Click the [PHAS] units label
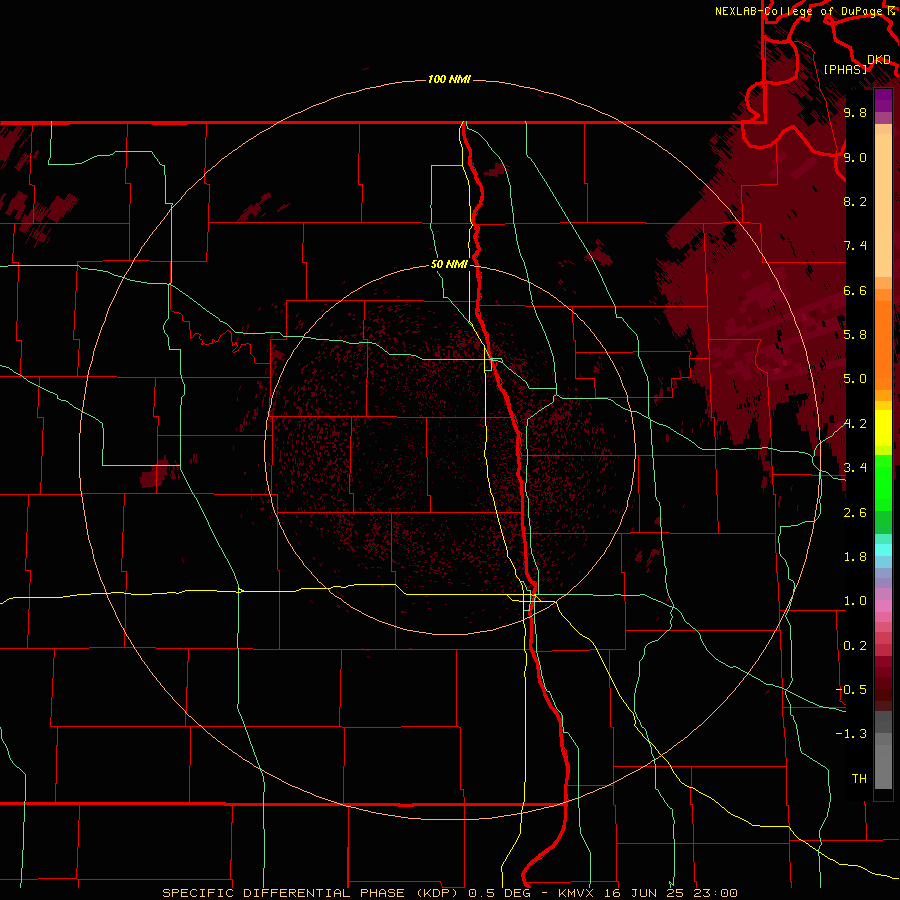The image size is (900, 900). click(845, 69)
